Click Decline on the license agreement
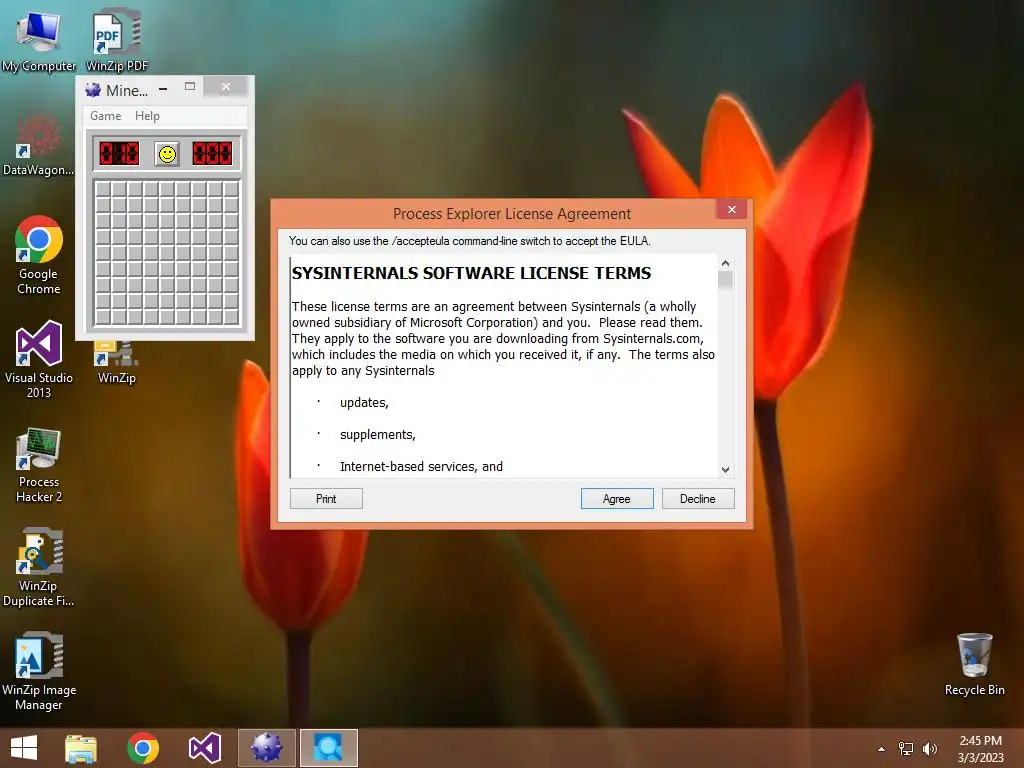1024x768 pixels. [698, 498]
